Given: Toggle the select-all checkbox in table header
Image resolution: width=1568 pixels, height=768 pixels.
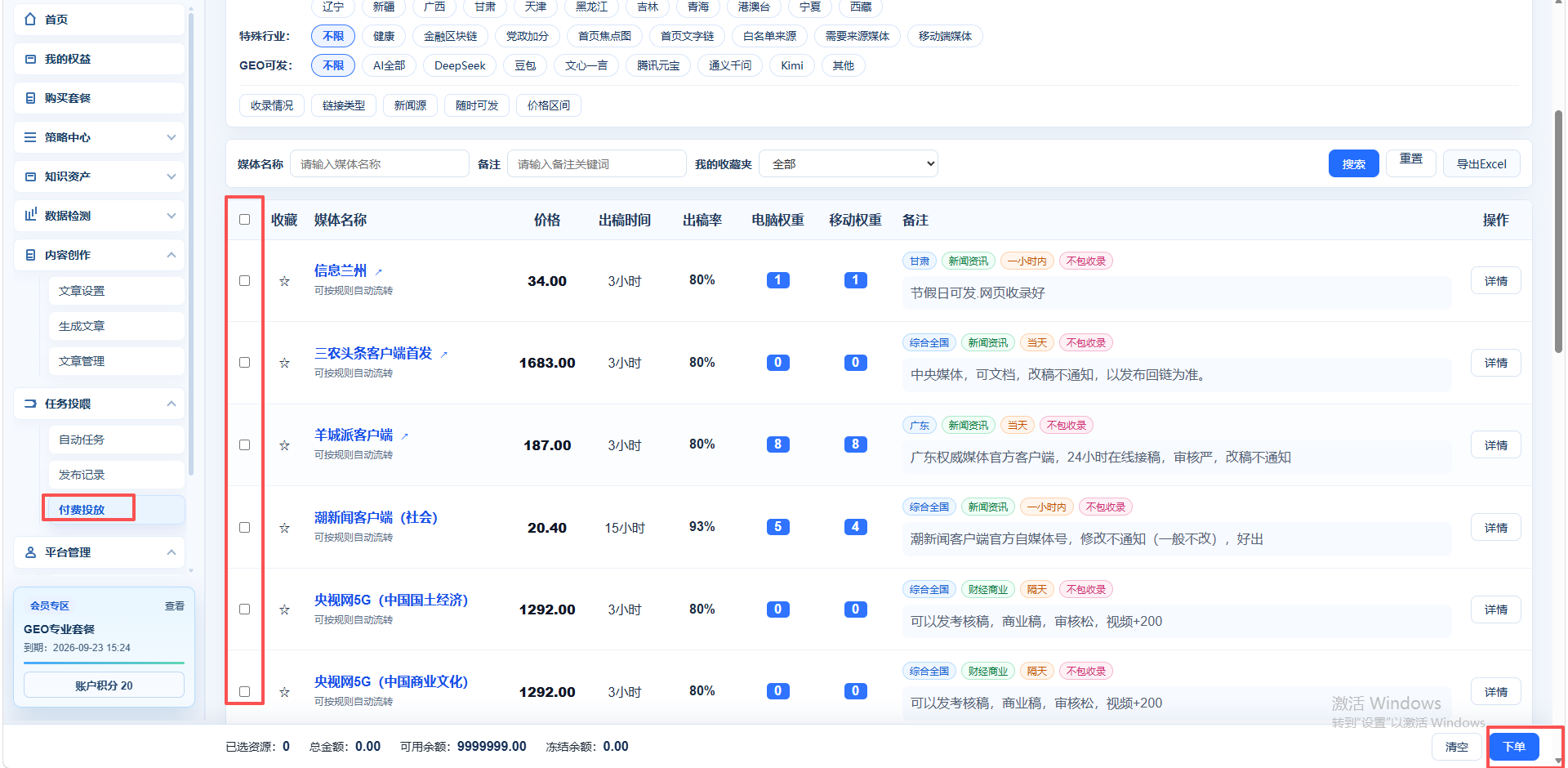Looking at the screenshot, I should pos(244,219).
